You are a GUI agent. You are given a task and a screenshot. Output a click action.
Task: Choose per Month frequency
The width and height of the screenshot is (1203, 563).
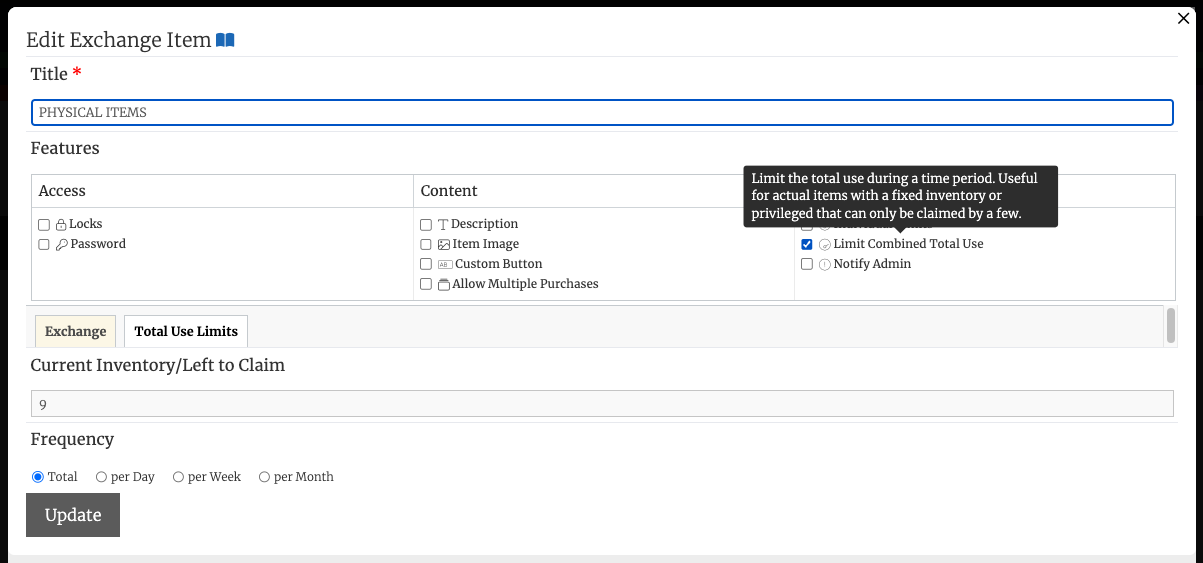pyautogui.click(x=265, y=477)
